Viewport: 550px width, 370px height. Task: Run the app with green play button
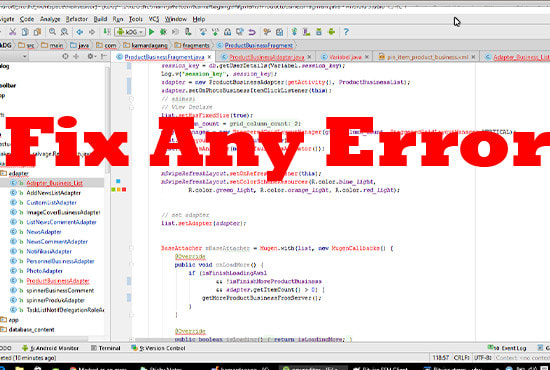[x=152, y=32]
